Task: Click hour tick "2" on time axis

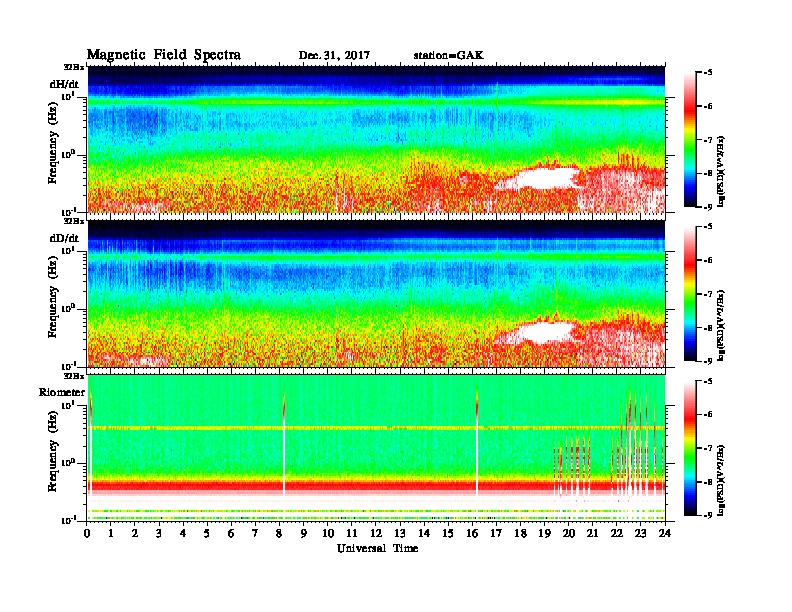Action: point(135,534)
